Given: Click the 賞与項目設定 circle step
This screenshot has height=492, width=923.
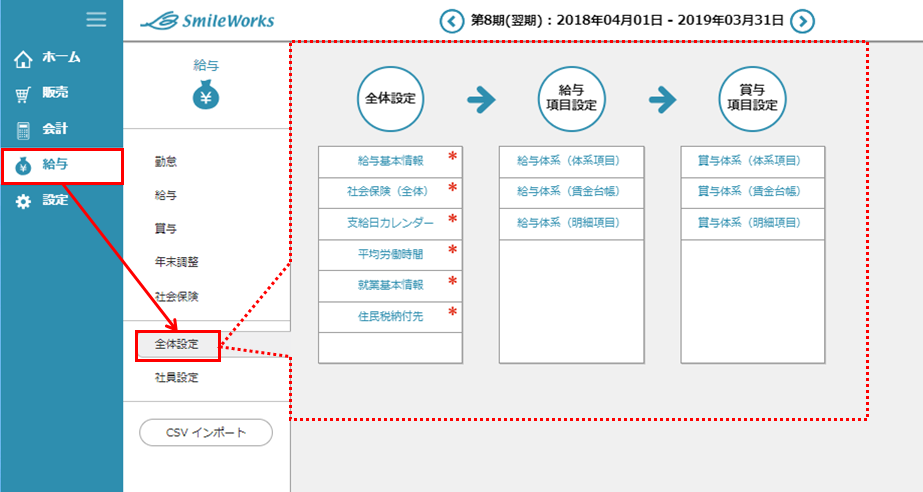Looking at the screenshot, I should click(752, 98).
